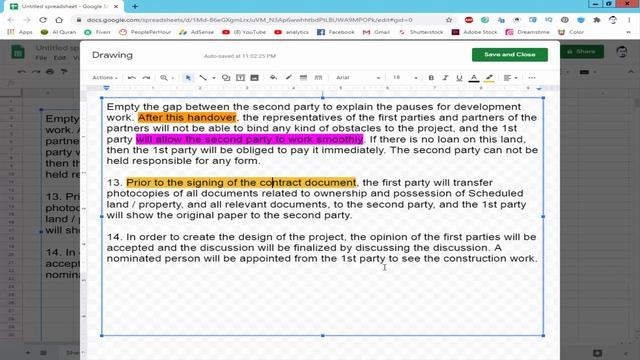This screenshot has width=640, height=360.
Task: Open the Adobe Stock bookmark
Action: coord(474,32)
